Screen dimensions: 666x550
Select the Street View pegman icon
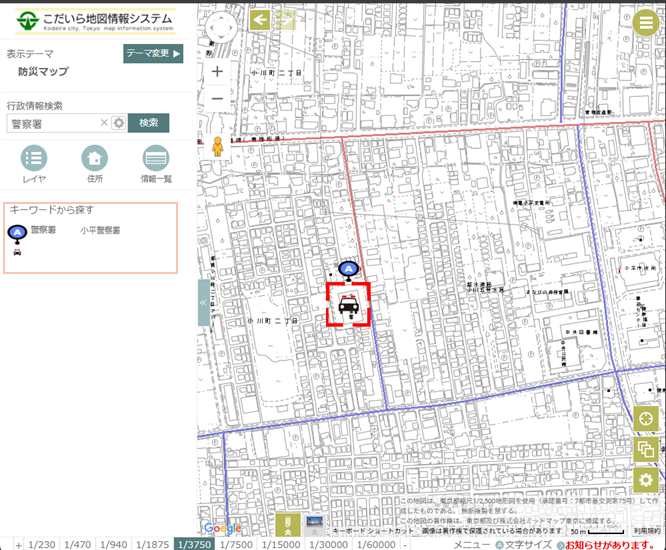coord(217,147)
